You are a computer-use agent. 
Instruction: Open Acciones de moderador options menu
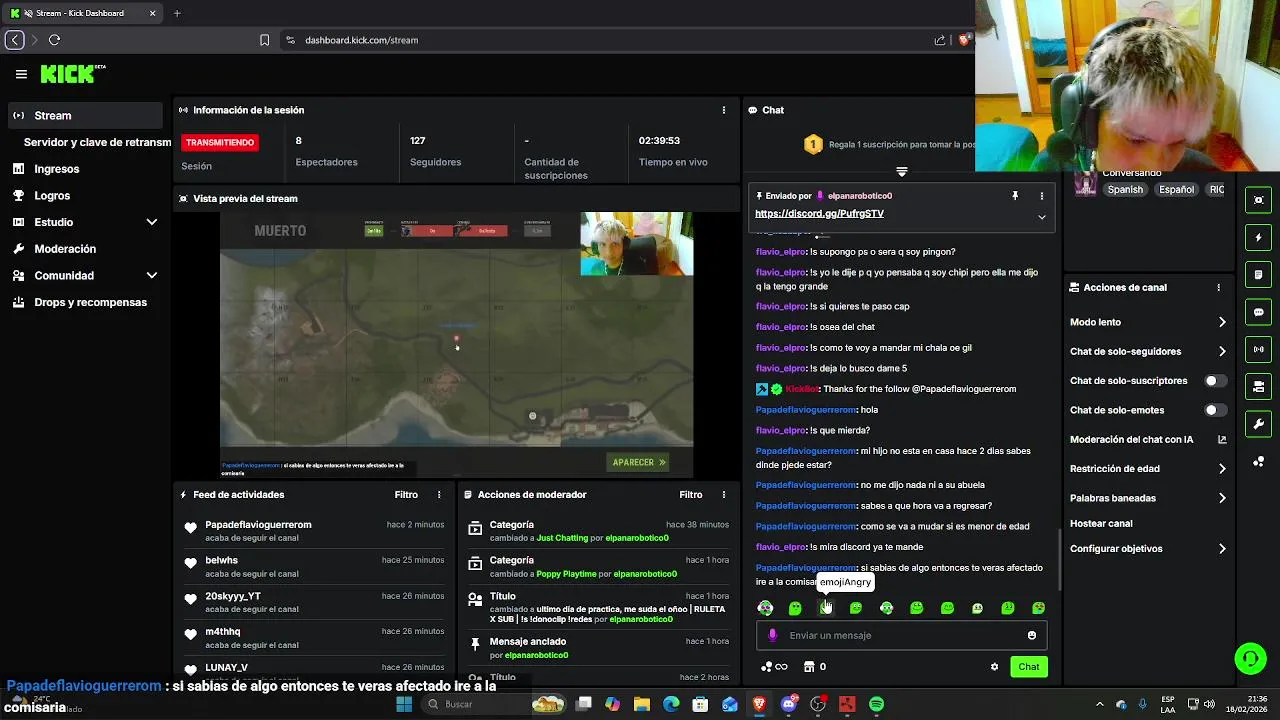(x=724, y=495)
